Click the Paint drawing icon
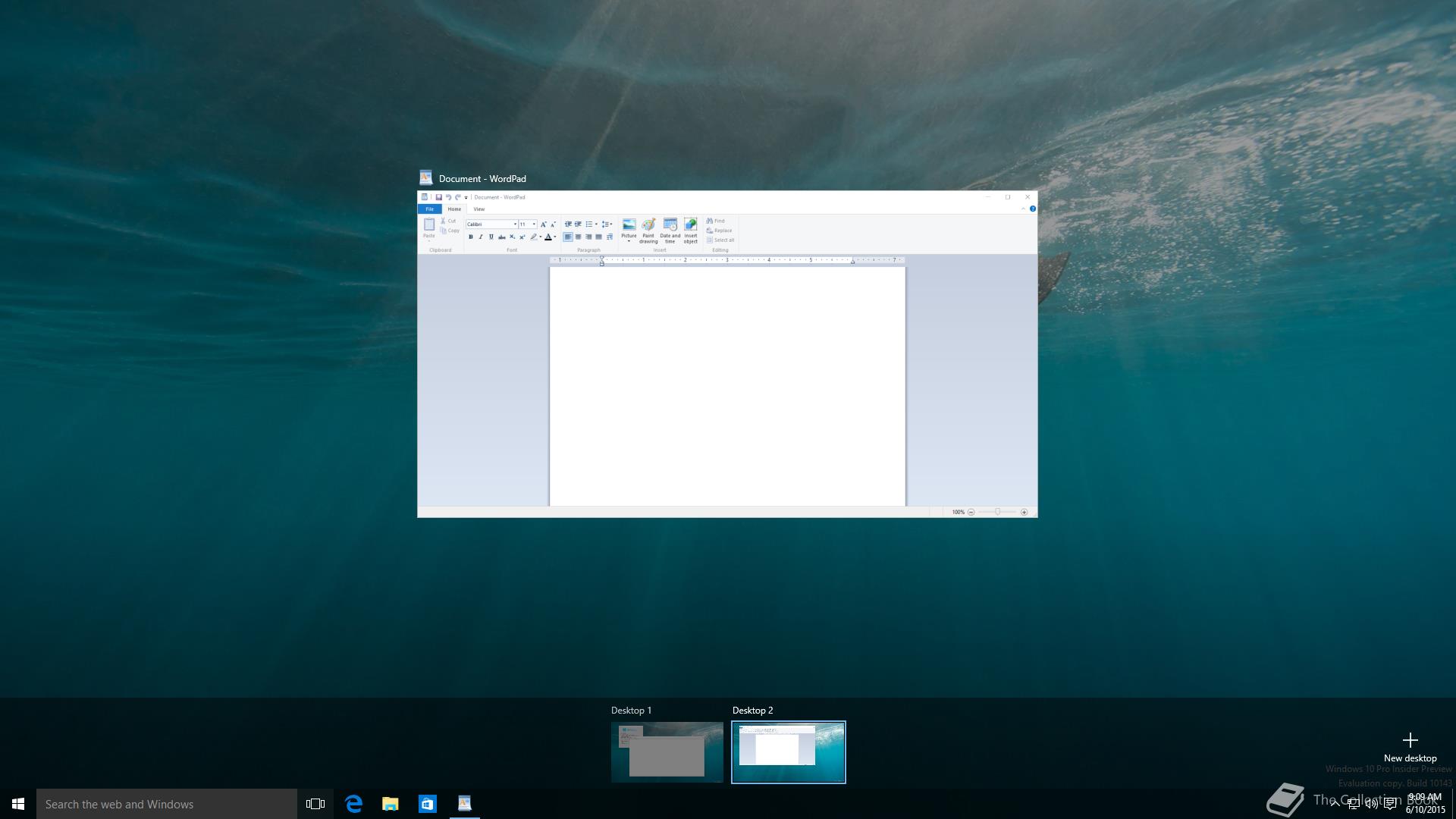Viewport: 1456px width, 819px height. click(x=648, y=224)
